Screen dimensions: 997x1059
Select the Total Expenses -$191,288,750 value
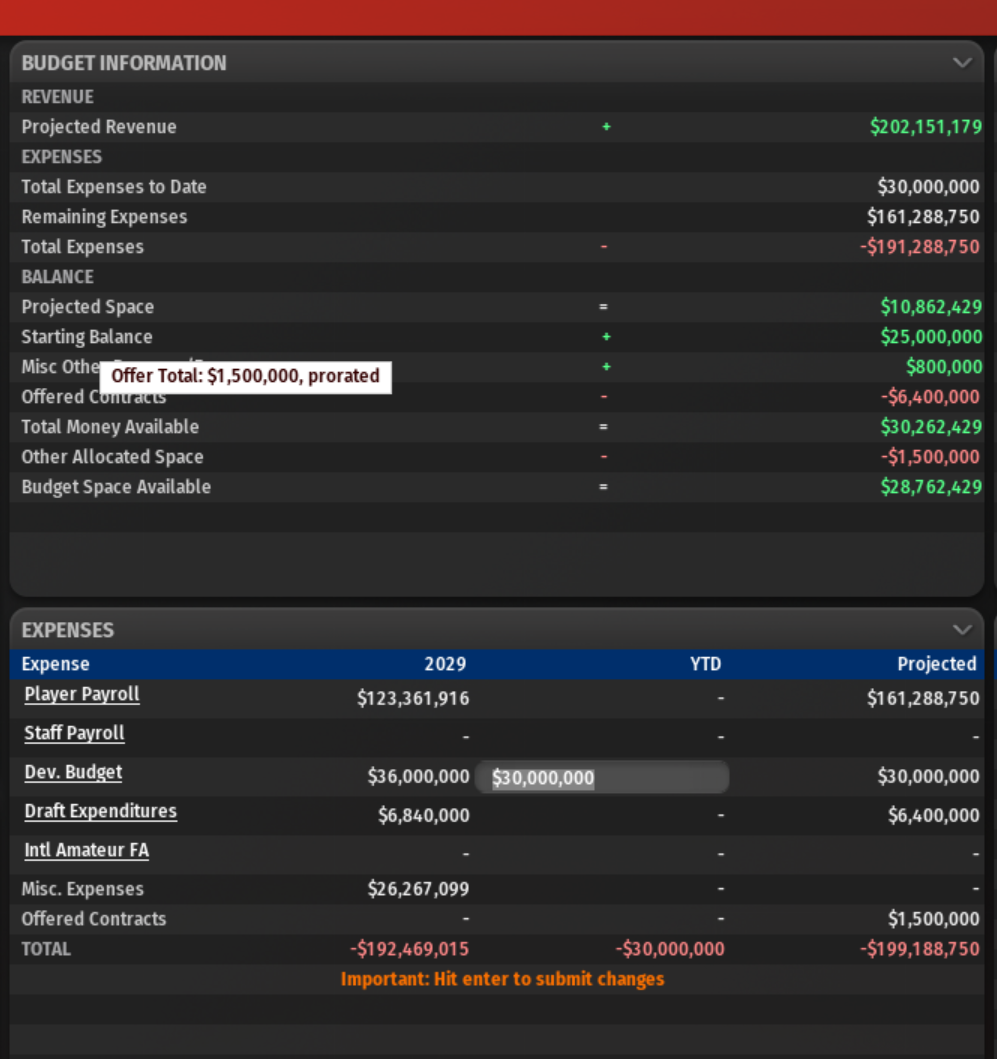point(920,247)
